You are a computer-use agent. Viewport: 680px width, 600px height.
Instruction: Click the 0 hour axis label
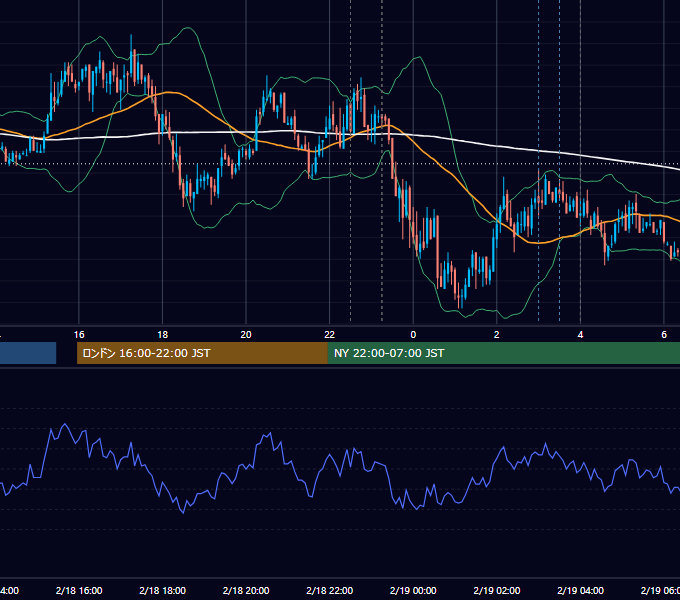coord(413,334)
